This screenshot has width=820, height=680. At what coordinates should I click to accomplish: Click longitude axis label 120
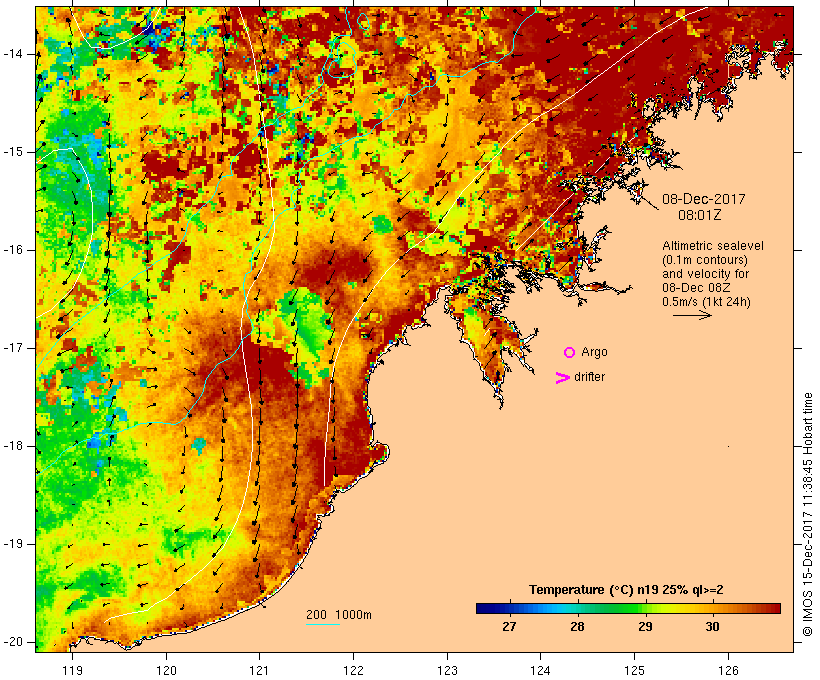pyautogui.click(x=166, y=671)
